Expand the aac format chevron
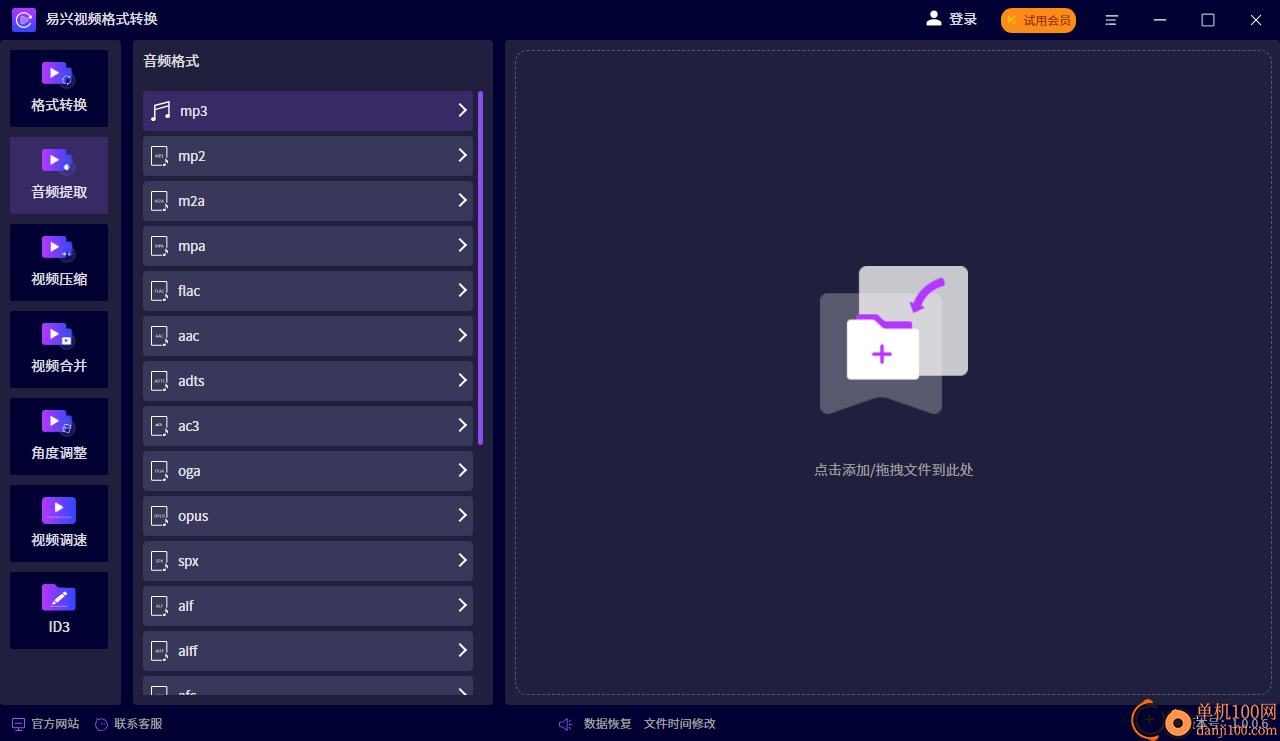 [x=462, y=335]
